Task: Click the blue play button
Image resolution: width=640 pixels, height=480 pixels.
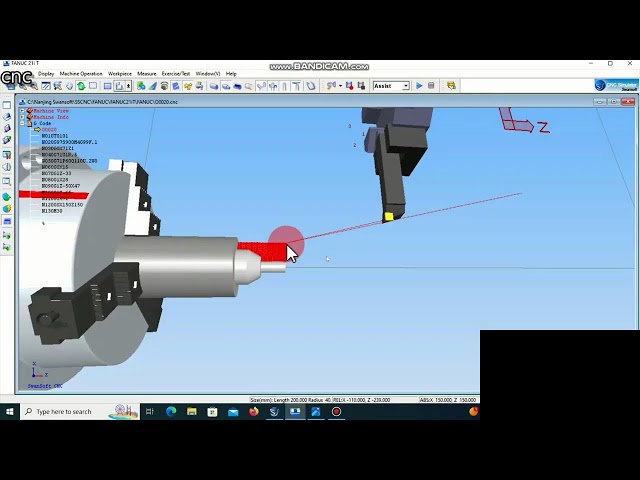Action: 419,86
